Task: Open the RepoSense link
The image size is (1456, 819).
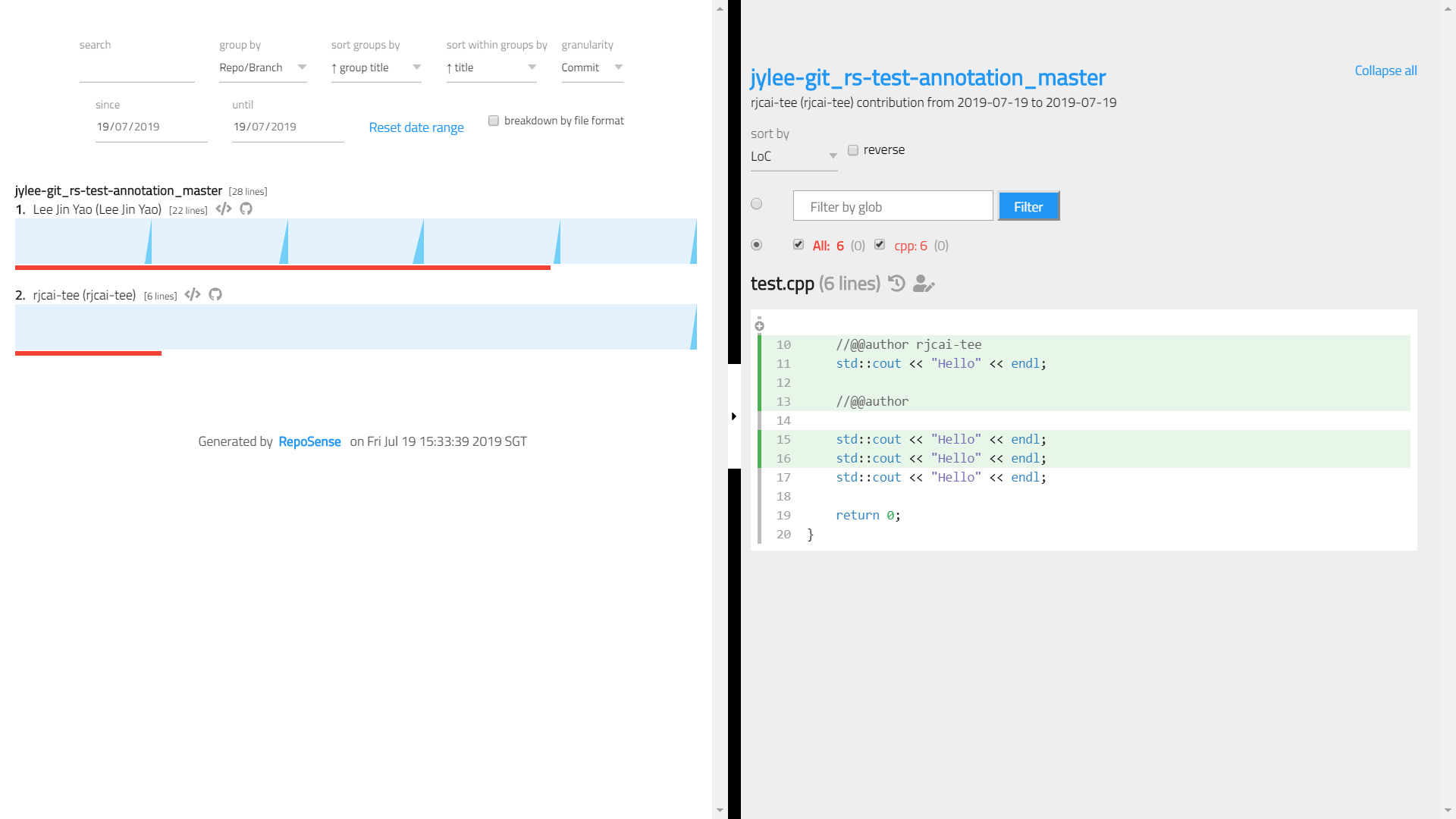Action: point(309,441)
